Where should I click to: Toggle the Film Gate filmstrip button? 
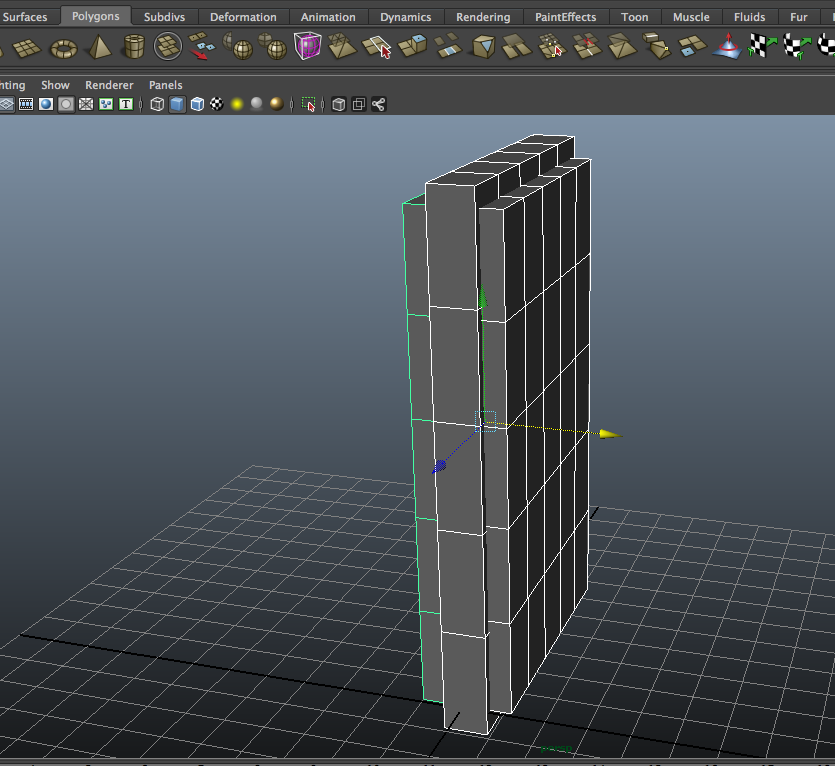[26, 104]
